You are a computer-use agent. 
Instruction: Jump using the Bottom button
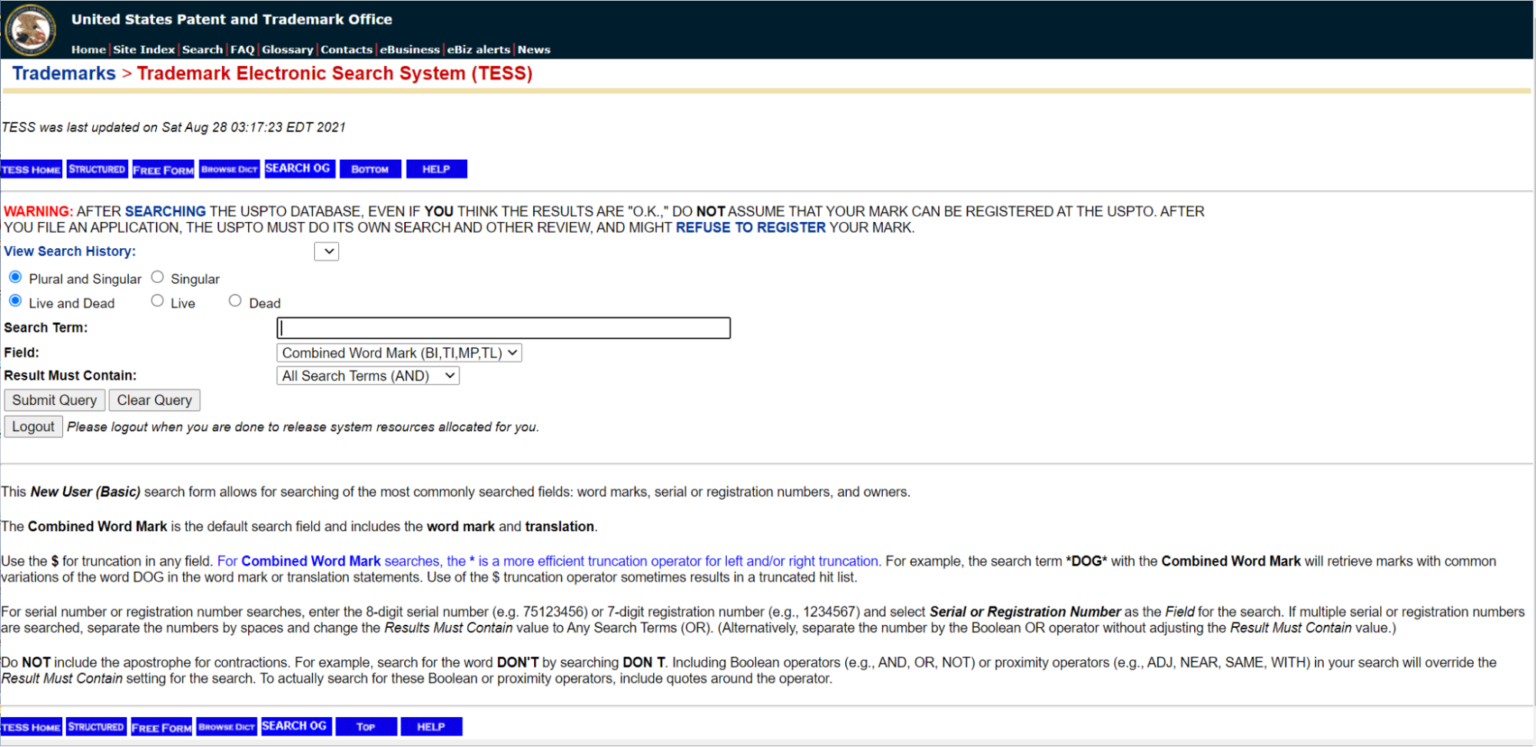coord(370,170)
